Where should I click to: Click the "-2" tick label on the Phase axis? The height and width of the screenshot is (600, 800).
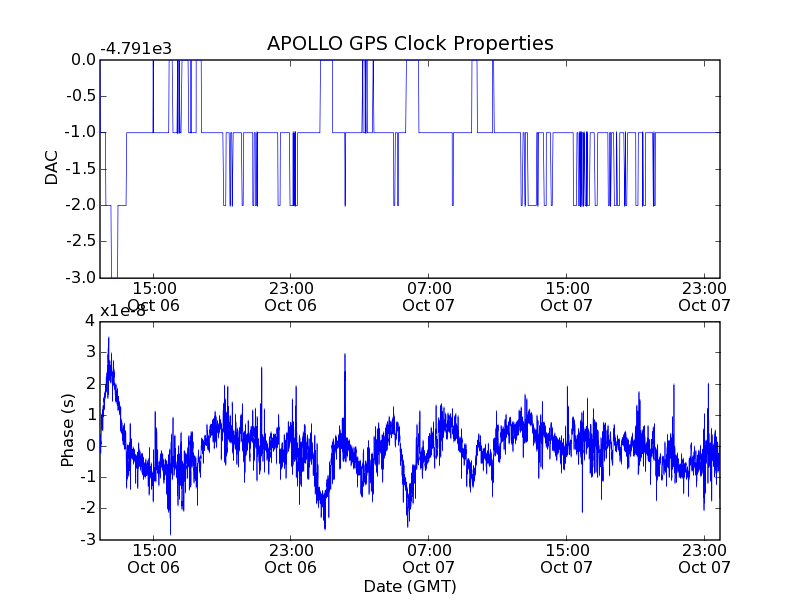tap(88, 509)
